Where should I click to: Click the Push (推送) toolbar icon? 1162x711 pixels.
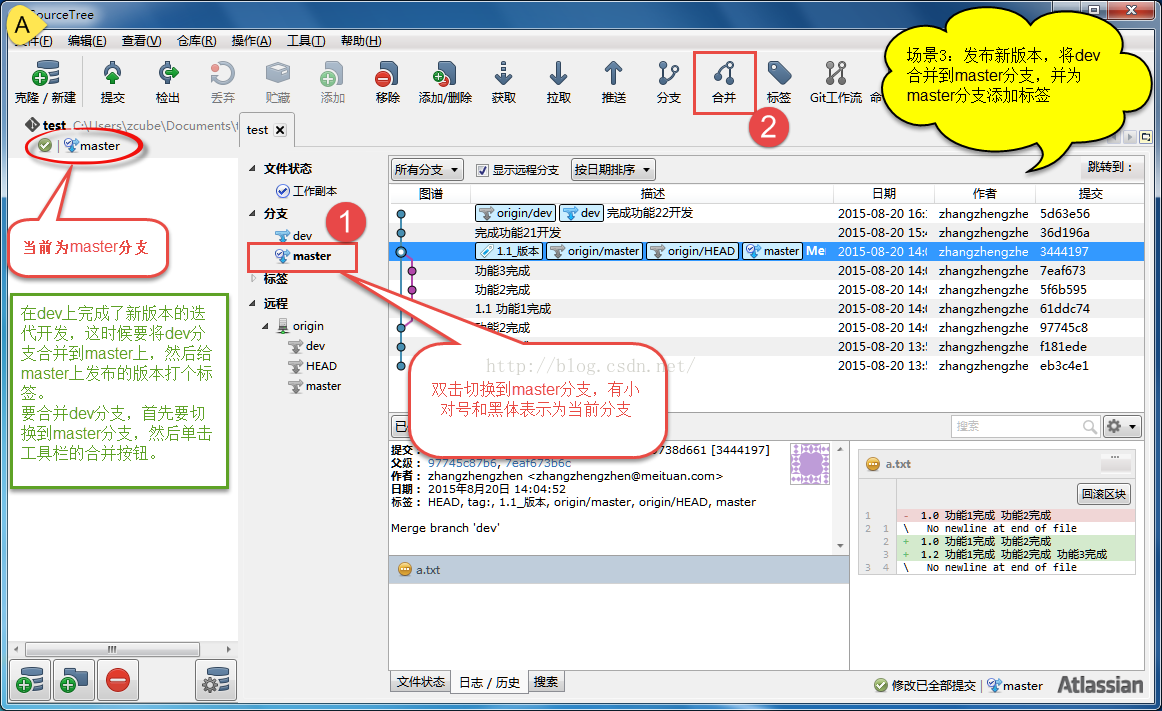click(614, 82)
